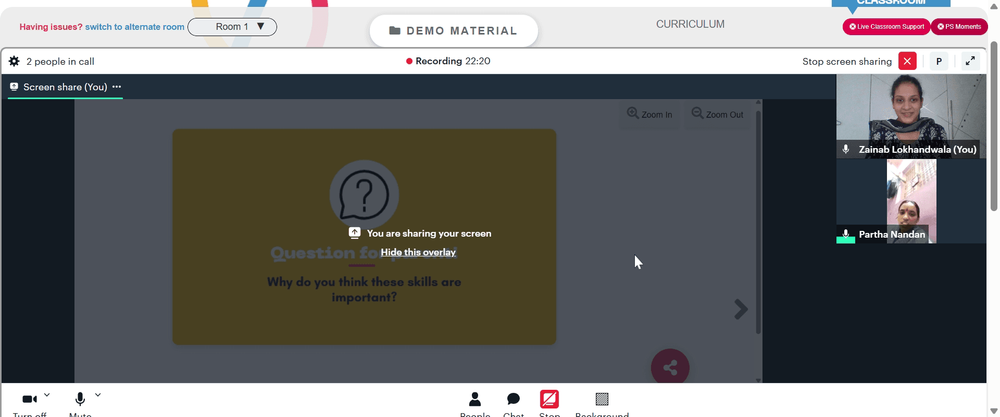Select Zainab Lokhandwala video thumbnail
The image size is (1000, 417).
pos(911,116)
